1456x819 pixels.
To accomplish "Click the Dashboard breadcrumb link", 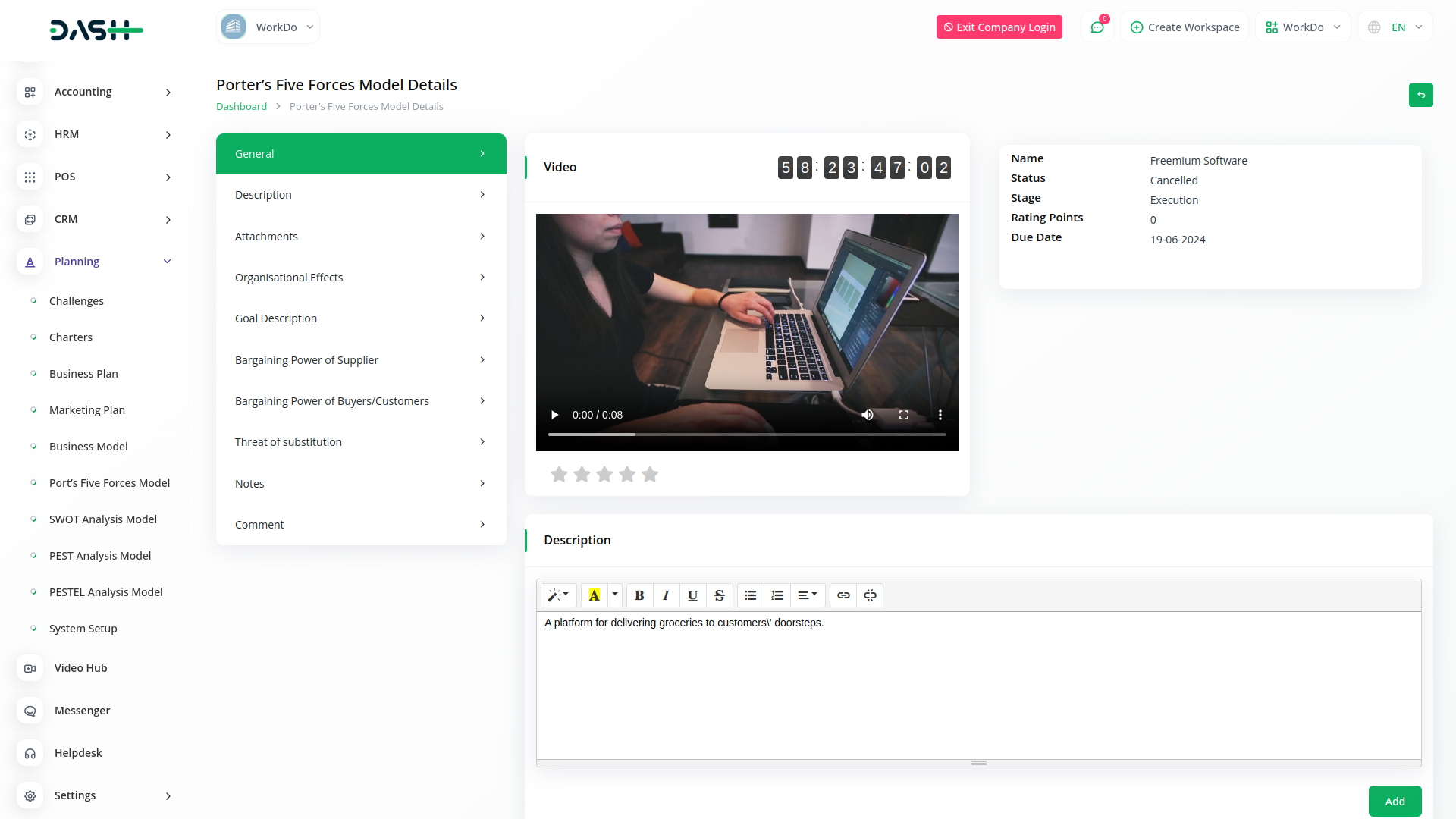I will (x=241, y=107).
